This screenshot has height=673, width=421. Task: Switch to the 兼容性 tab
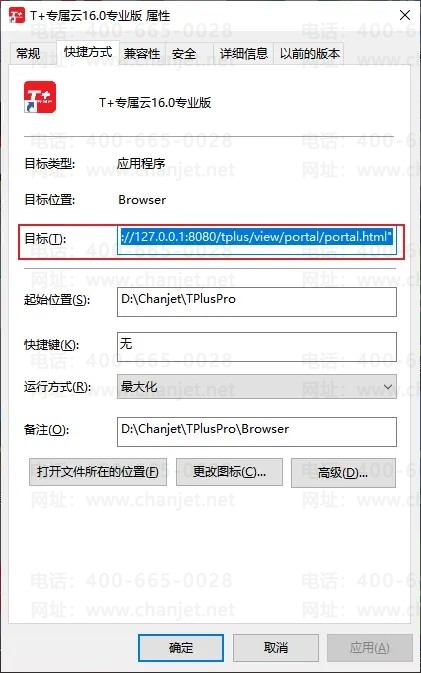click(142, 54)
